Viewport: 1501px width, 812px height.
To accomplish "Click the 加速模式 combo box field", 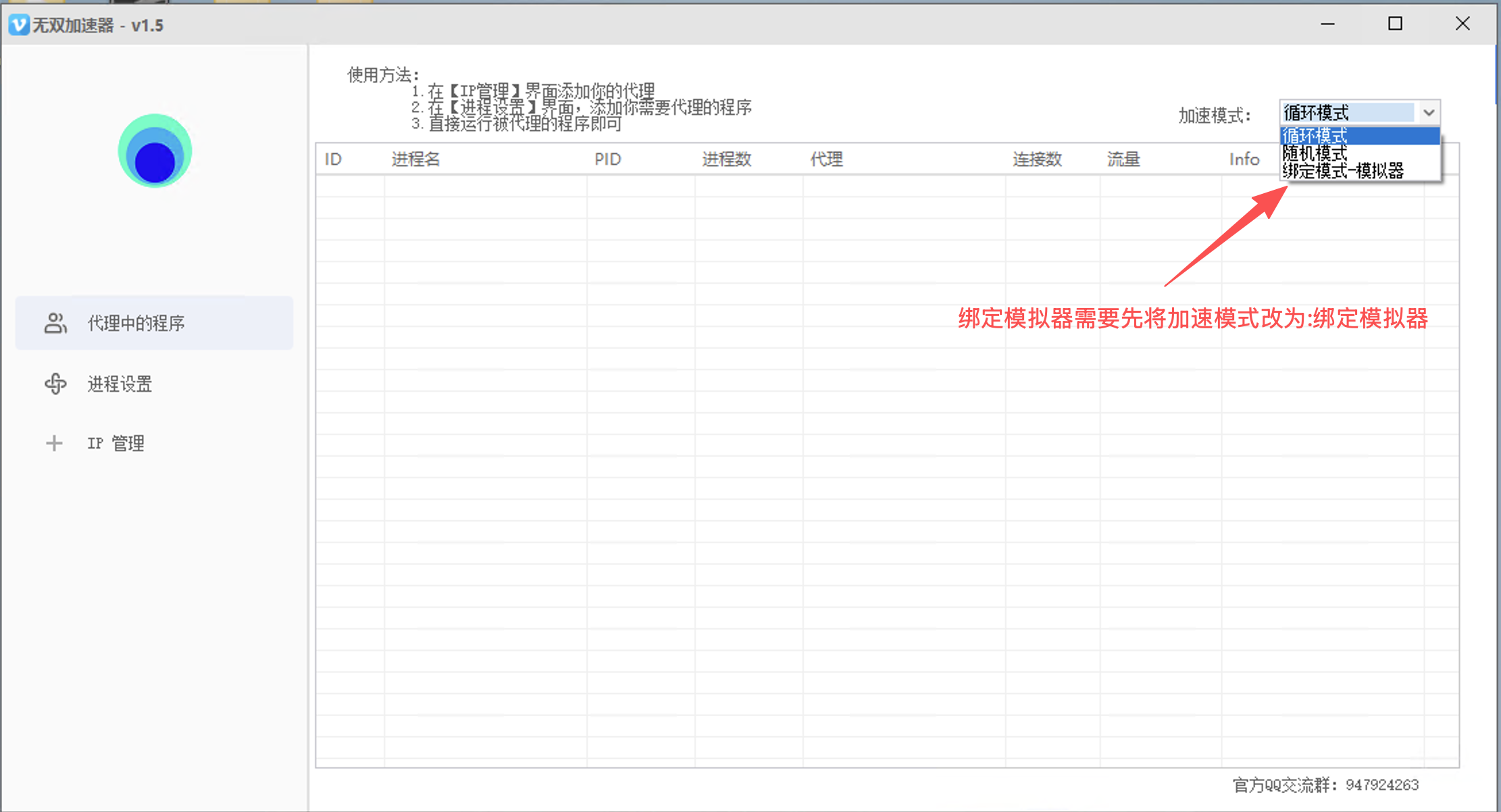I will pyautogui.click(x=1347, y=112).
